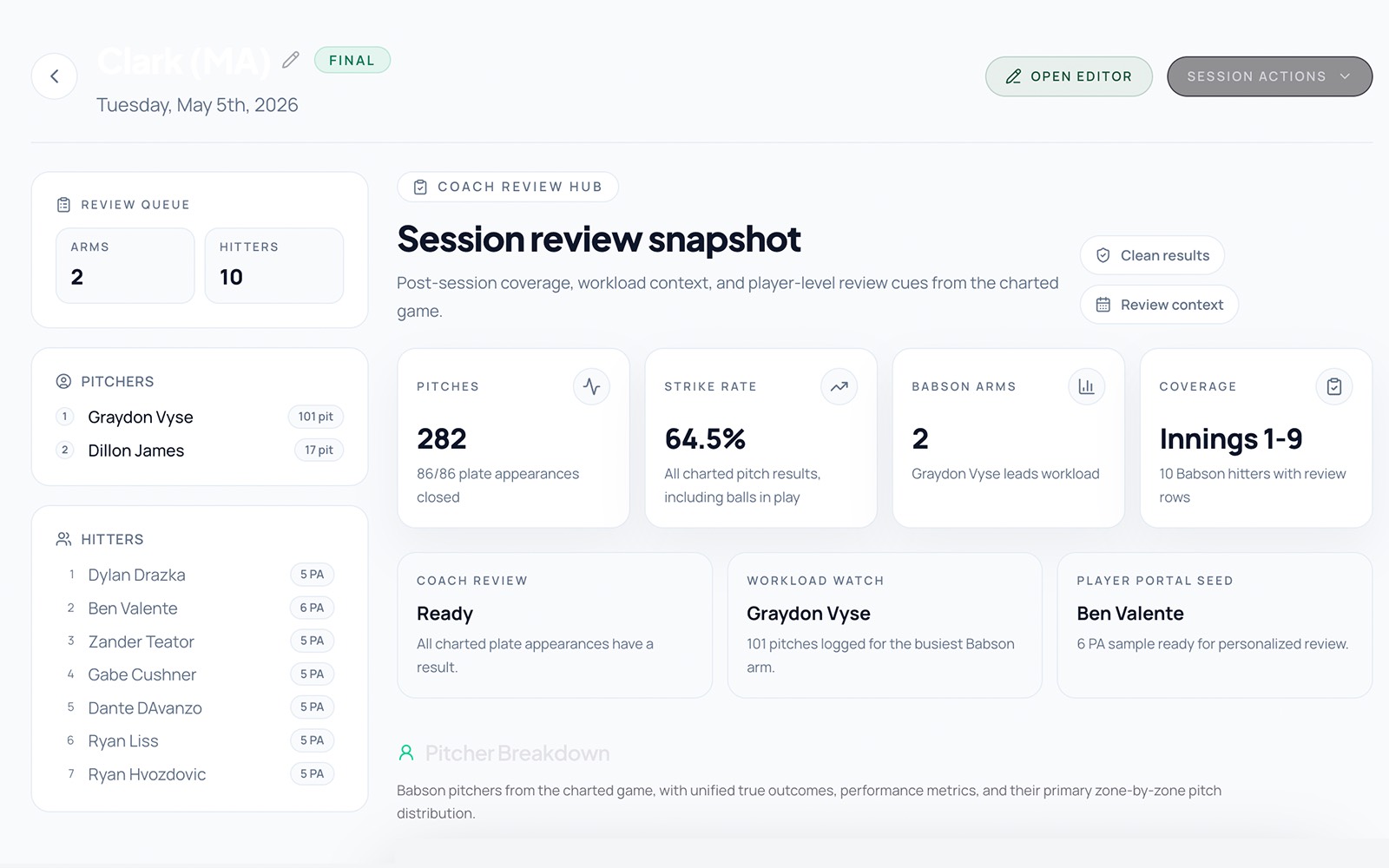The image size is (1389, 868).
Task: Go back with the left chevron button
Action: click(x=55, y=76)
